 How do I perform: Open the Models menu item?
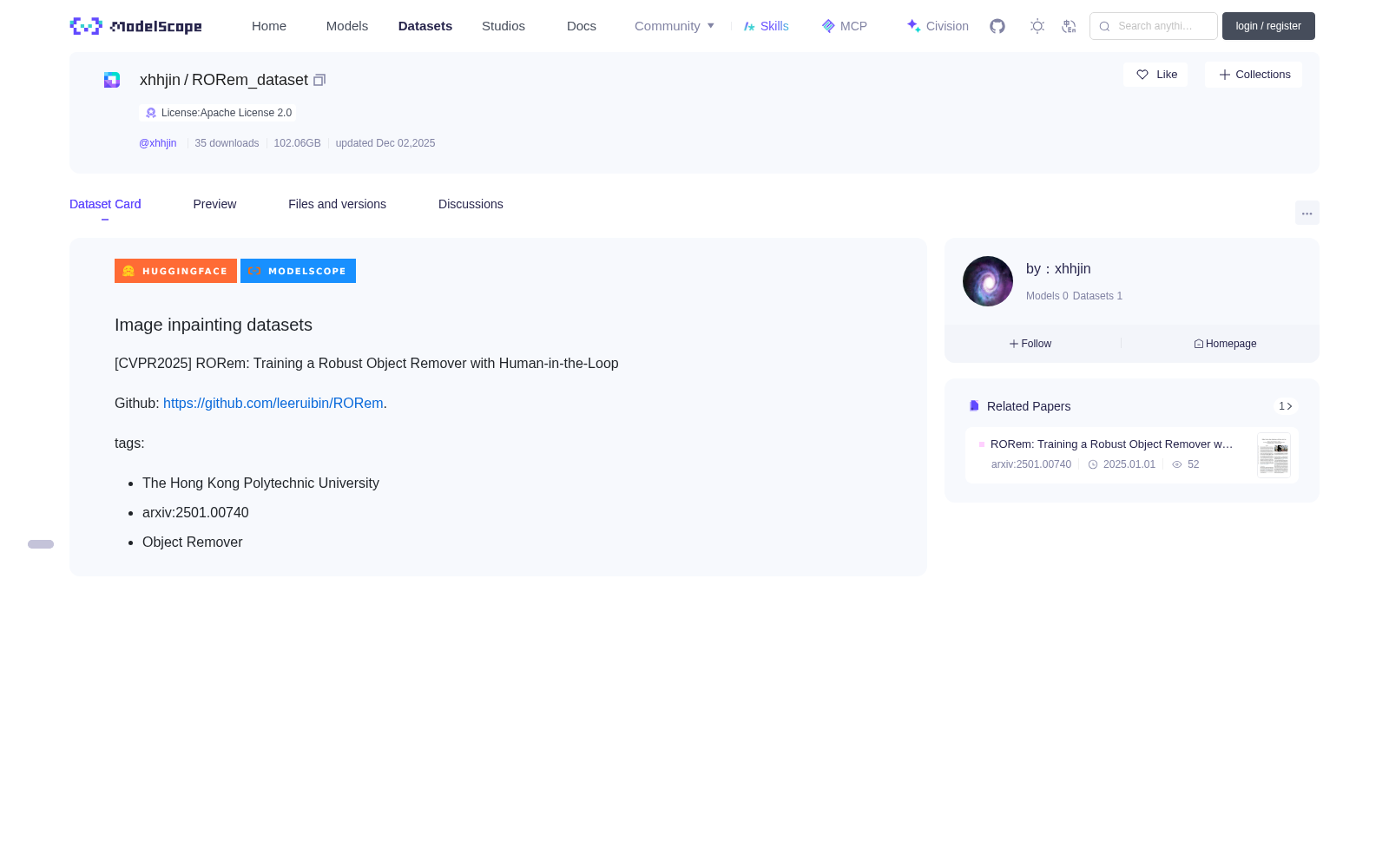[x=347, y=26]
